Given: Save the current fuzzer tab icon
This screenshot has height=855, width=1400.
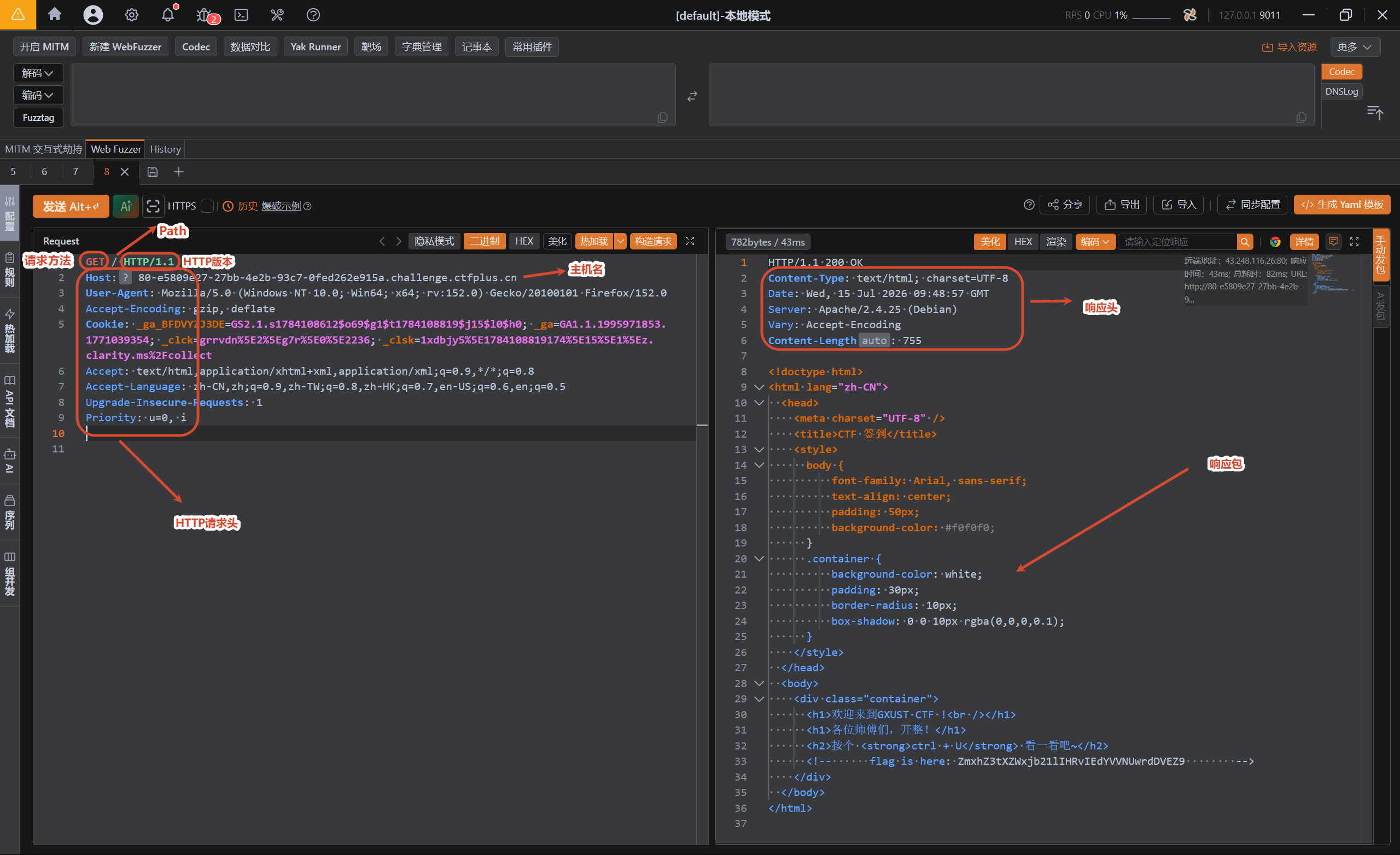Looking at the screenshot, I should [152, 172].
